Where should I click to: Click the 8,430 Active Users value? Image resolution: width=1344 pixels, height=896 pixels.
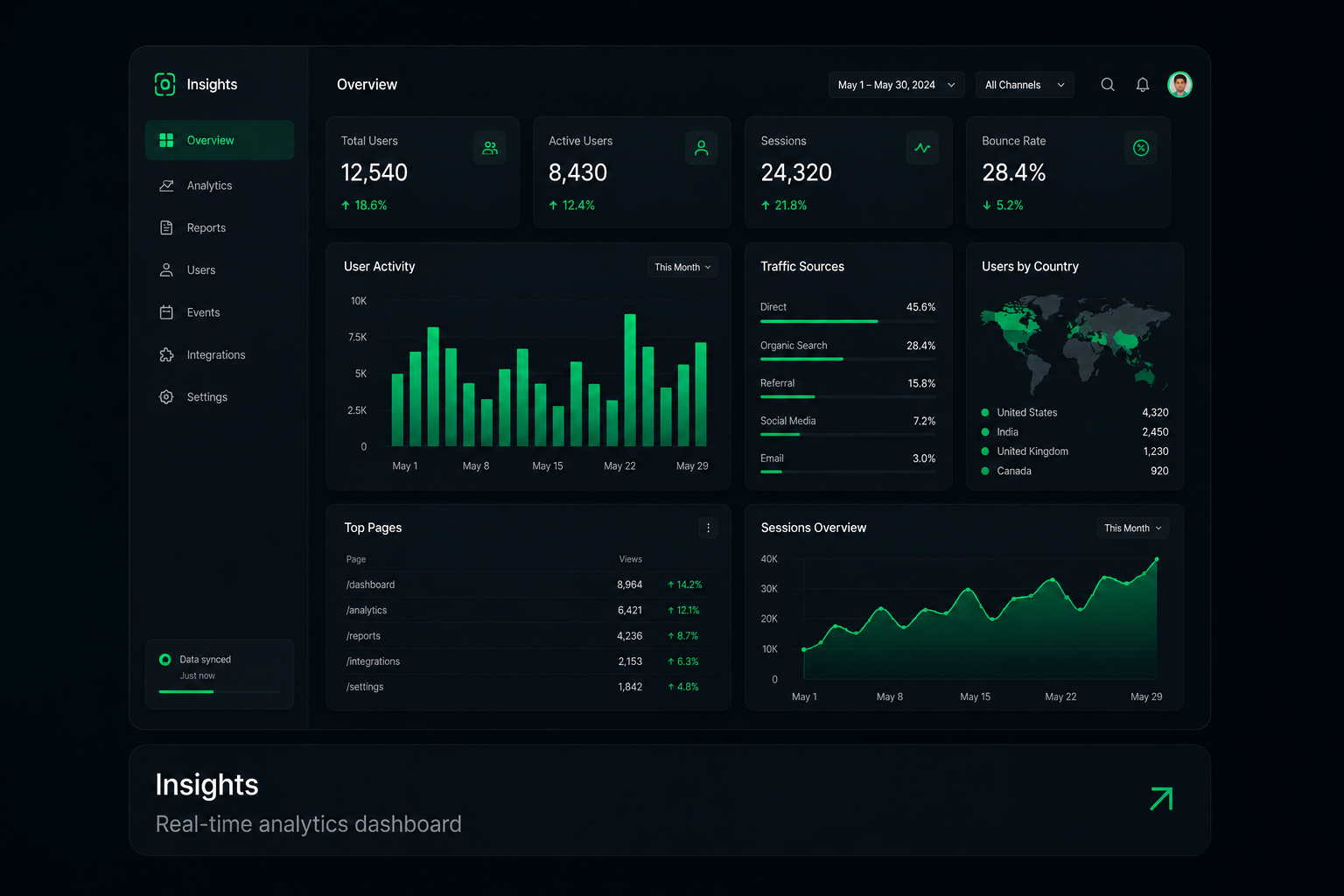click(x=577, y=172)
